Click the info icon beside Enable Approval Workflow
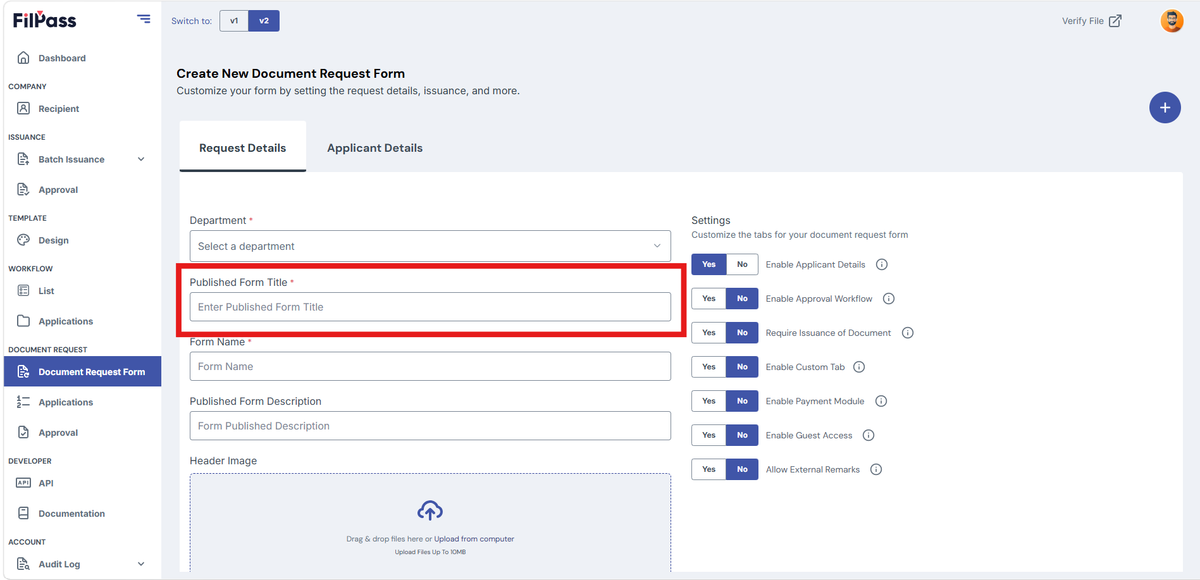The image size is (1200, 580). 889,299
